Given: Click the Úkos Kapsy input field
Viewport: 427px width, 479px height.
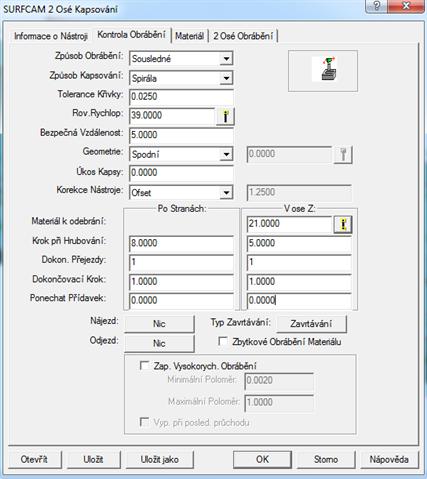Looking at the screenshot, I should pyautogui.click(x=181, y=173).
